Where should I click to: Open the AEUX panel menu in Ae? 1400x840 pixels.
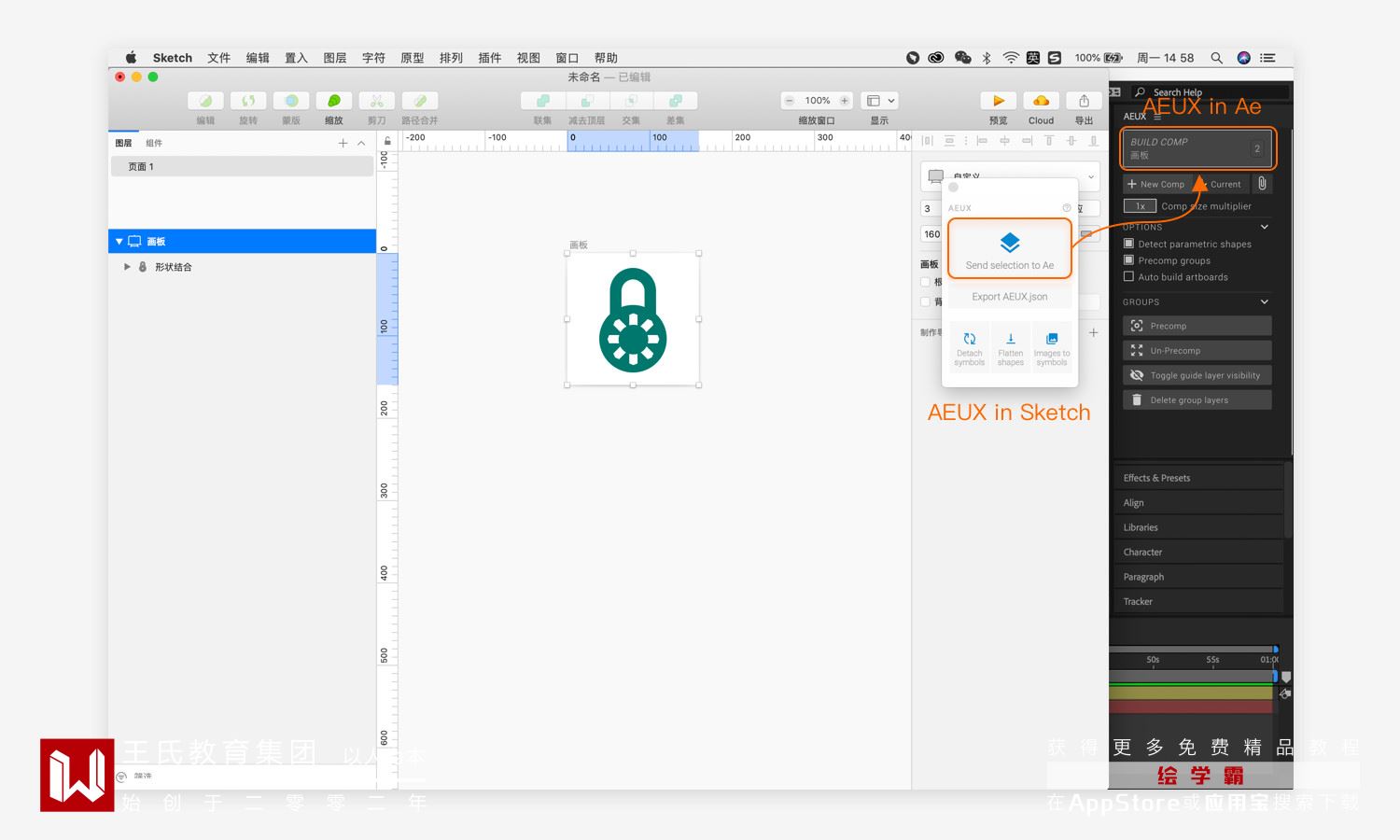point(1158,117)
